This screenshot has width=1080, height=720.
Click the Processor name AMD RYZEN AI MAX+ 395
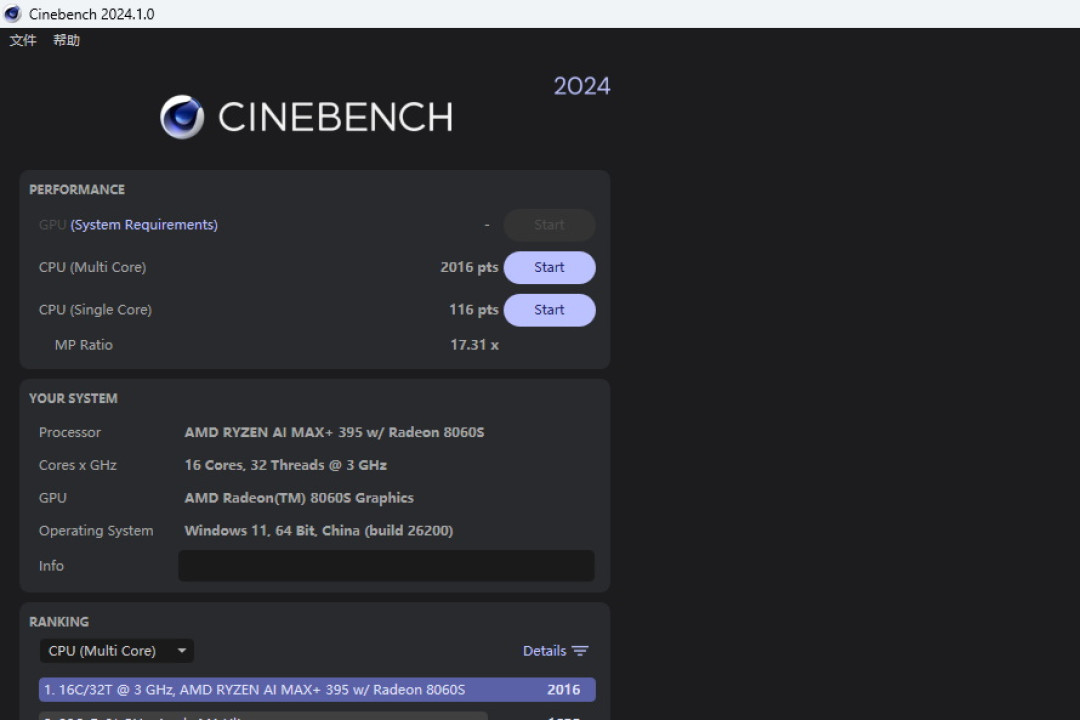[334, 432]
